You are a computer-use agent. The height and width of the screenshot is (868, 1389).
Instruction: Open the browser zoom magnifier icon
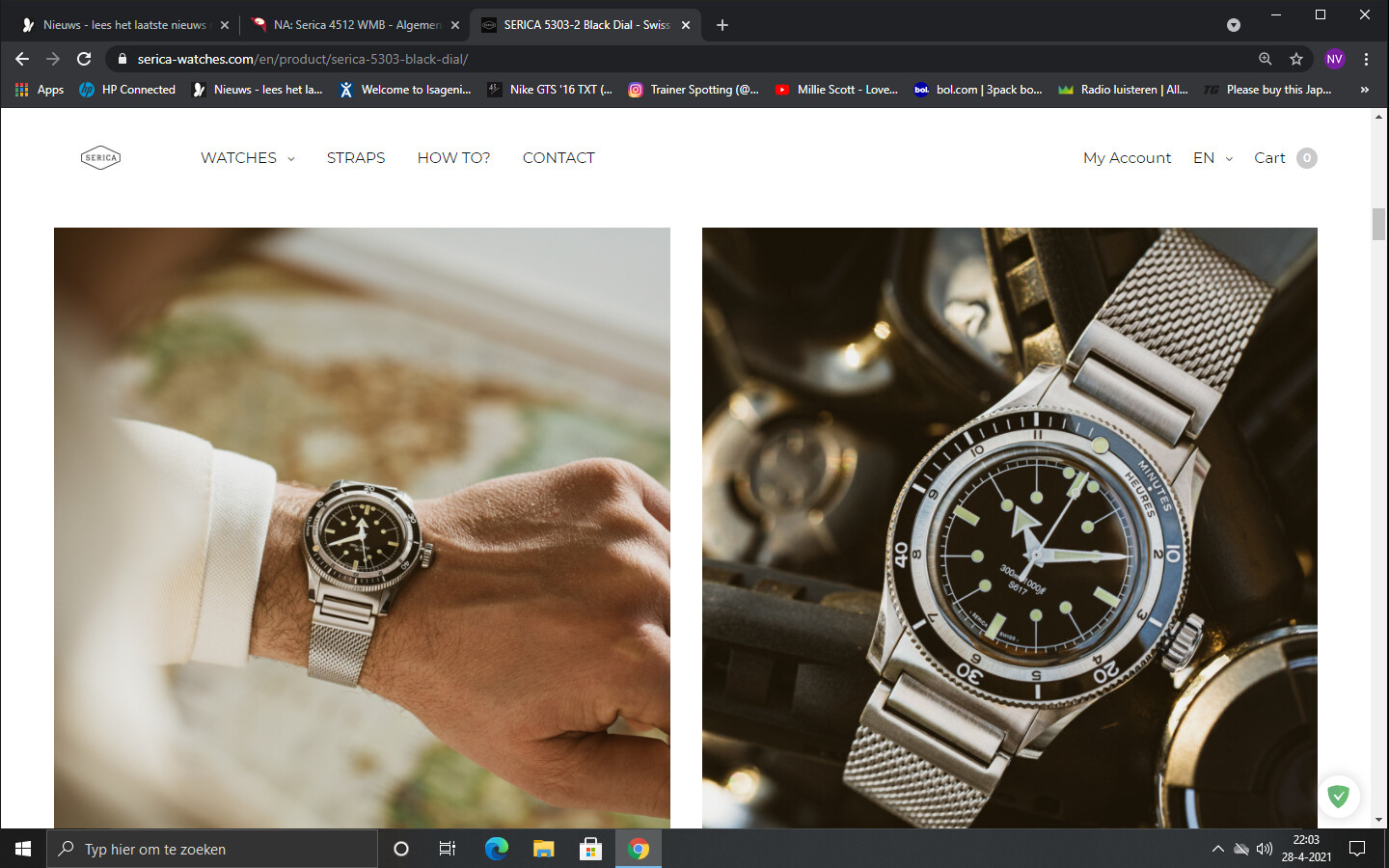click(x=1265, y=59)
